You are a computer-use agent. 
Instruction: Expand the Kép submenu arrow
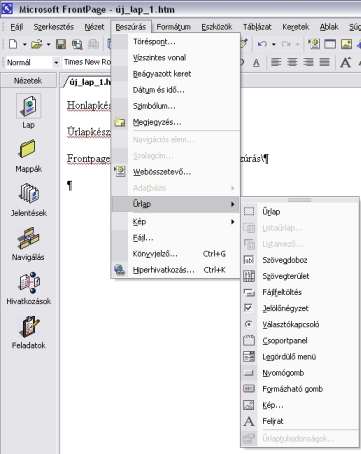(233, 222)
